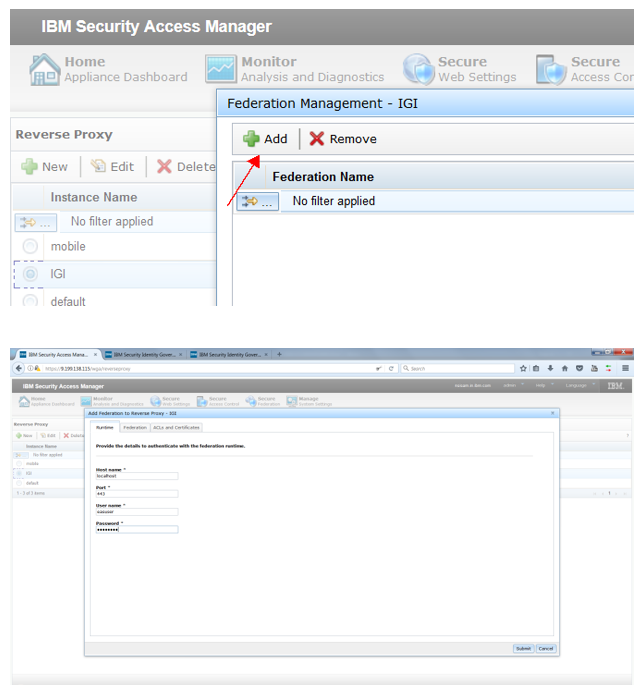
Task: Open Secure Federation menu in the browser page
Action: (x=263, y=401)
